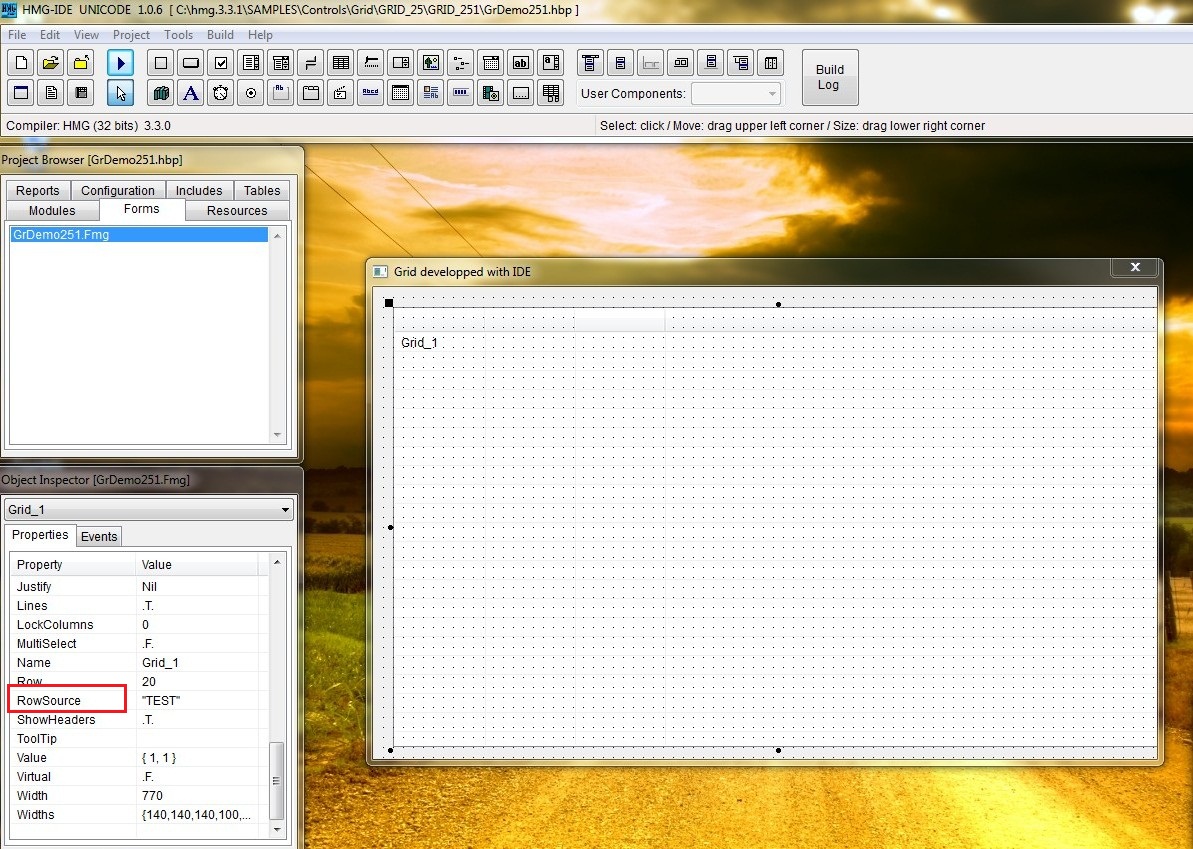Select the Label control tool
The height and width of the screenshot is (849, 1193).
tap(190, 92)
